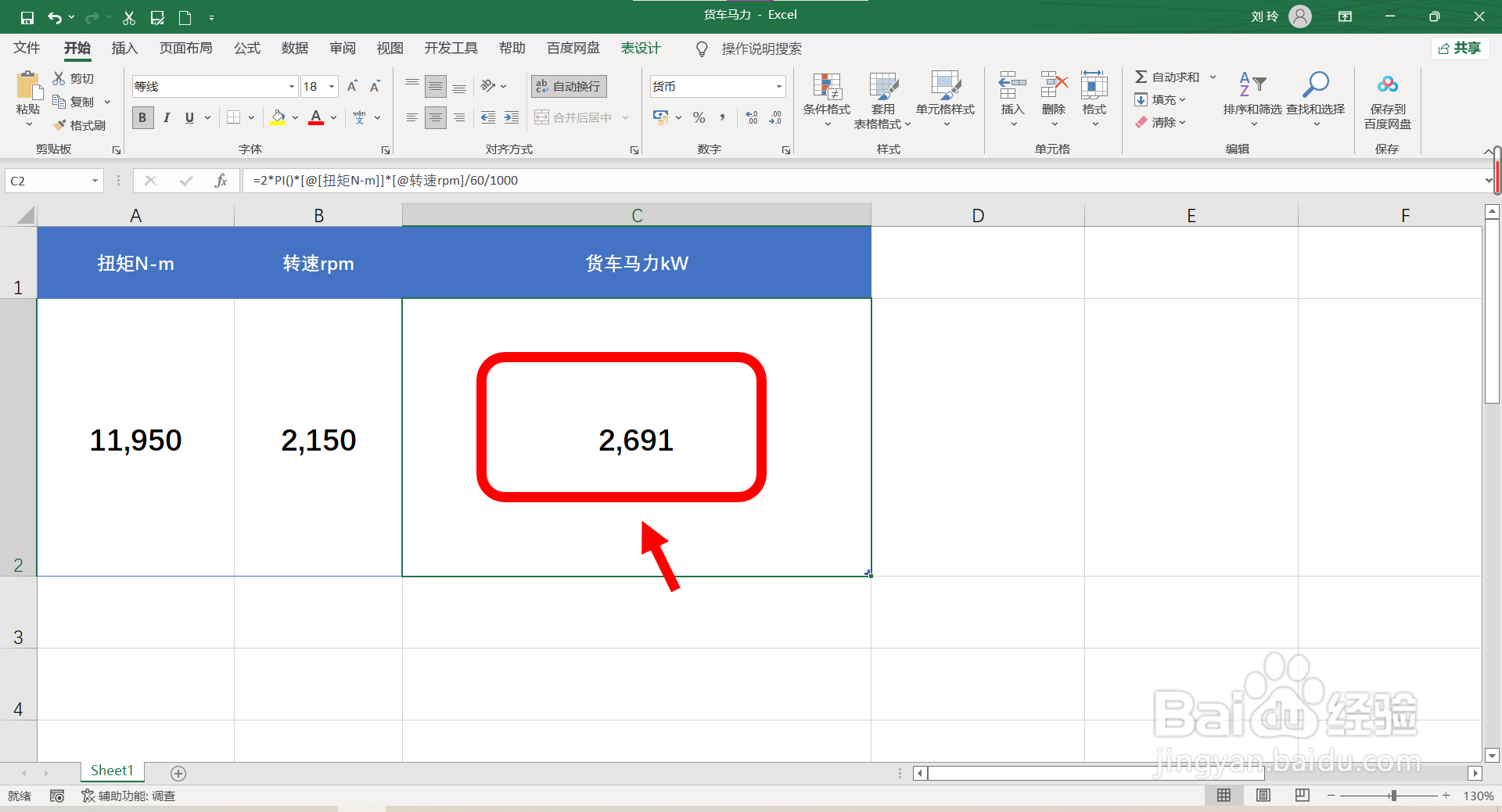Toggle Bold formatting
Image resolution: width=1502 pixels, height=812 pixels.
pos(142,117)
